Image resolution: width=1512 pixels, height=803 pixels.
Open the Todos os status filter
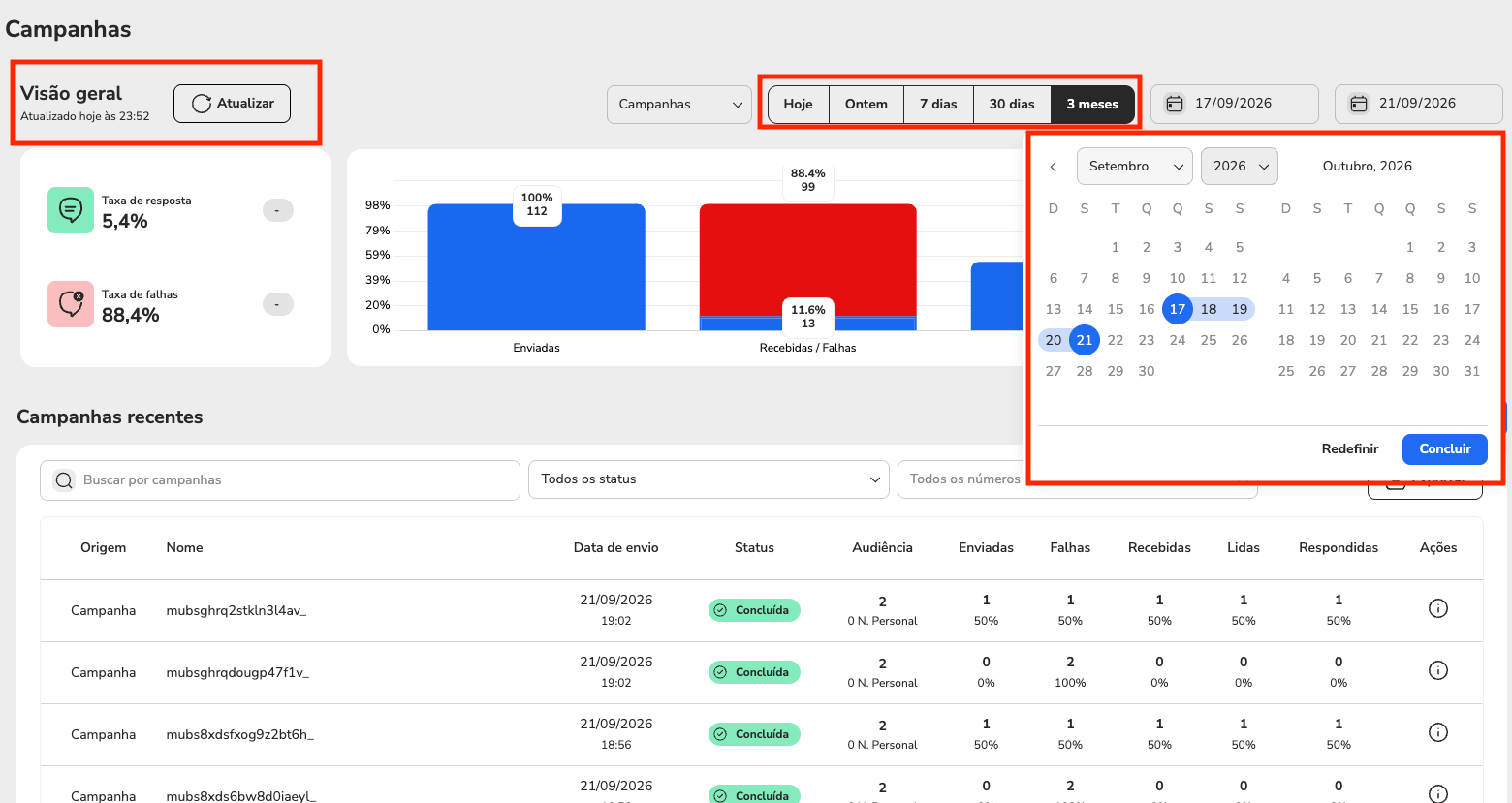[x=709, y=479]
